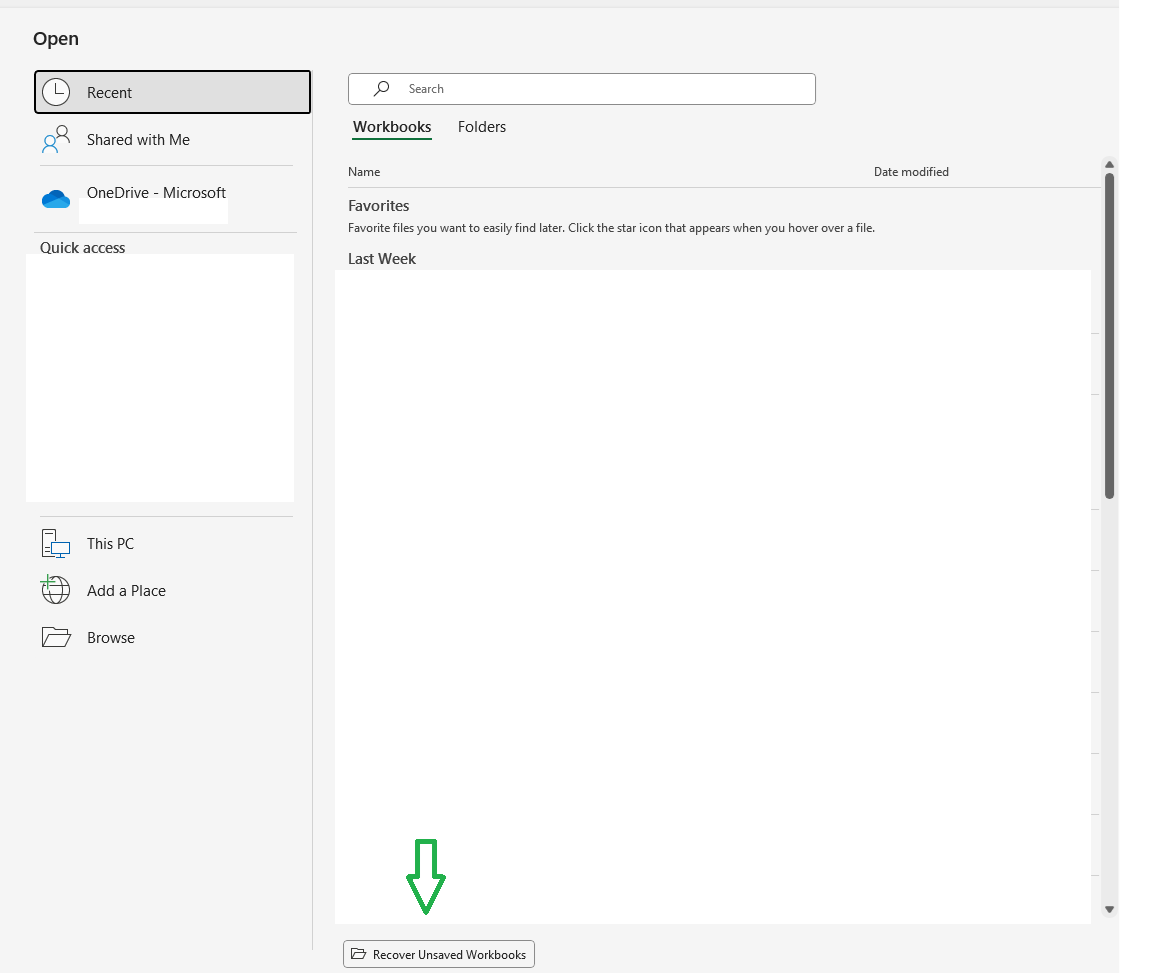Sort files by Date modified
The height and width of the screenshot is (973, 1152).
pyautogui.click(x=911, y=171)
